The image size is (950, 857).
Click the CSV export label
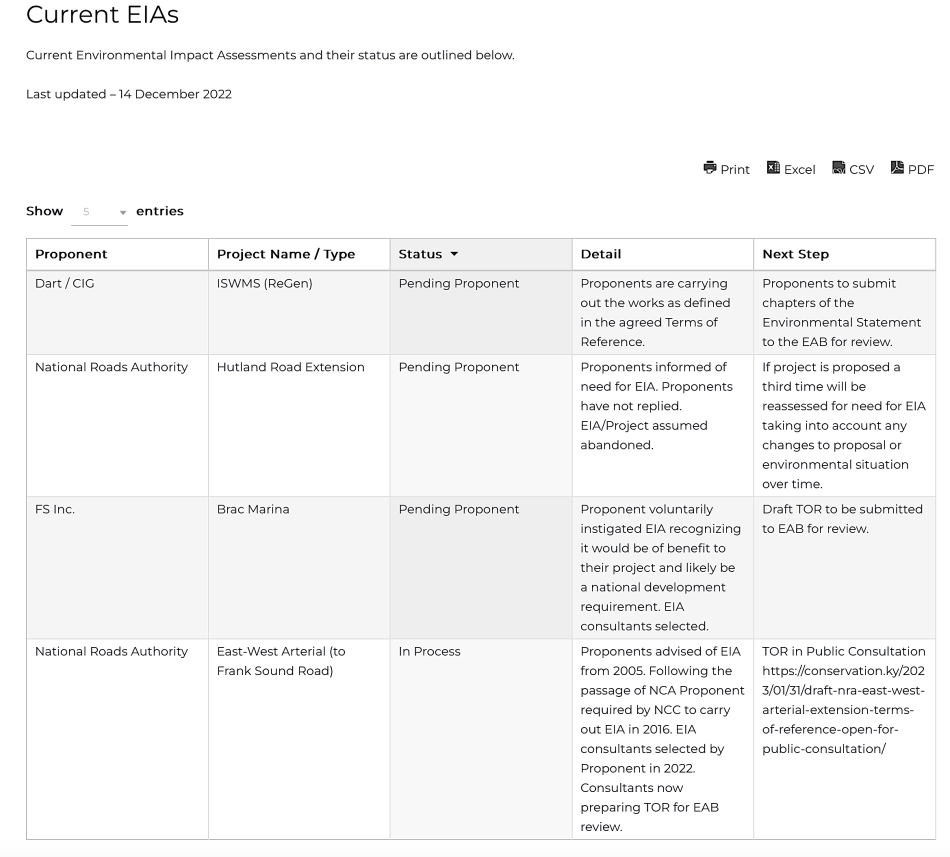(862, 169)
